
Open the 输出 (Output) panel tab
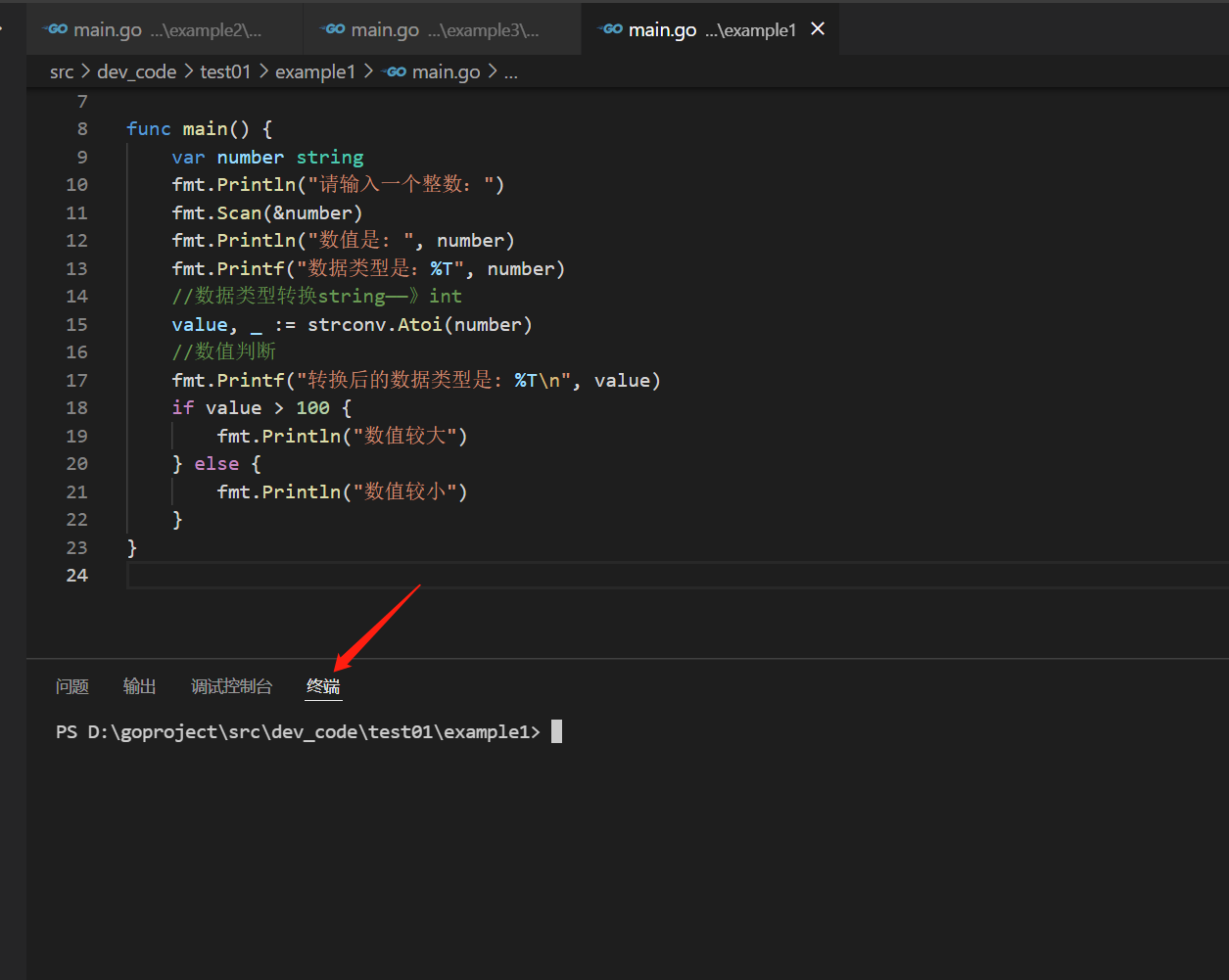click(140, 686)
